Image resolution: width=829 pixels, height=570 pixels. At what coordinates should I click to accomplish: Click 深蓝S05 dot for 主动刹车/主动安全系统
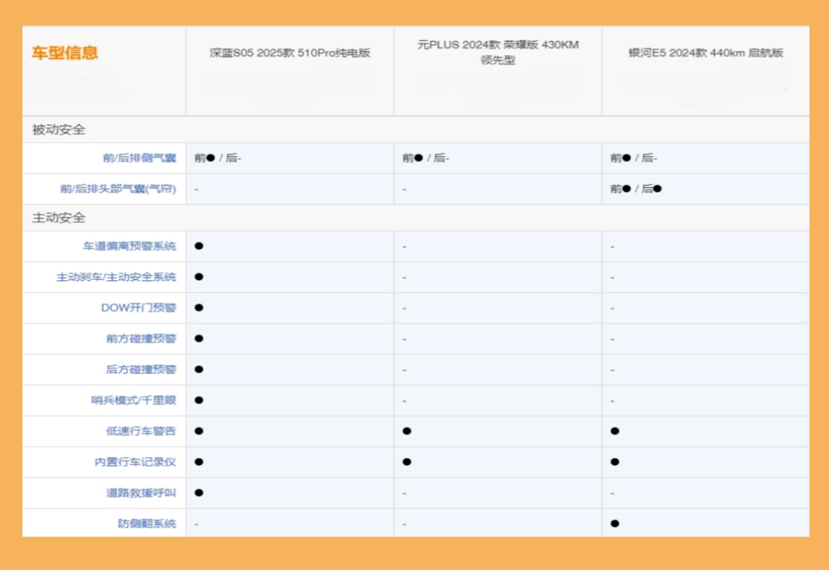point(199,277)
